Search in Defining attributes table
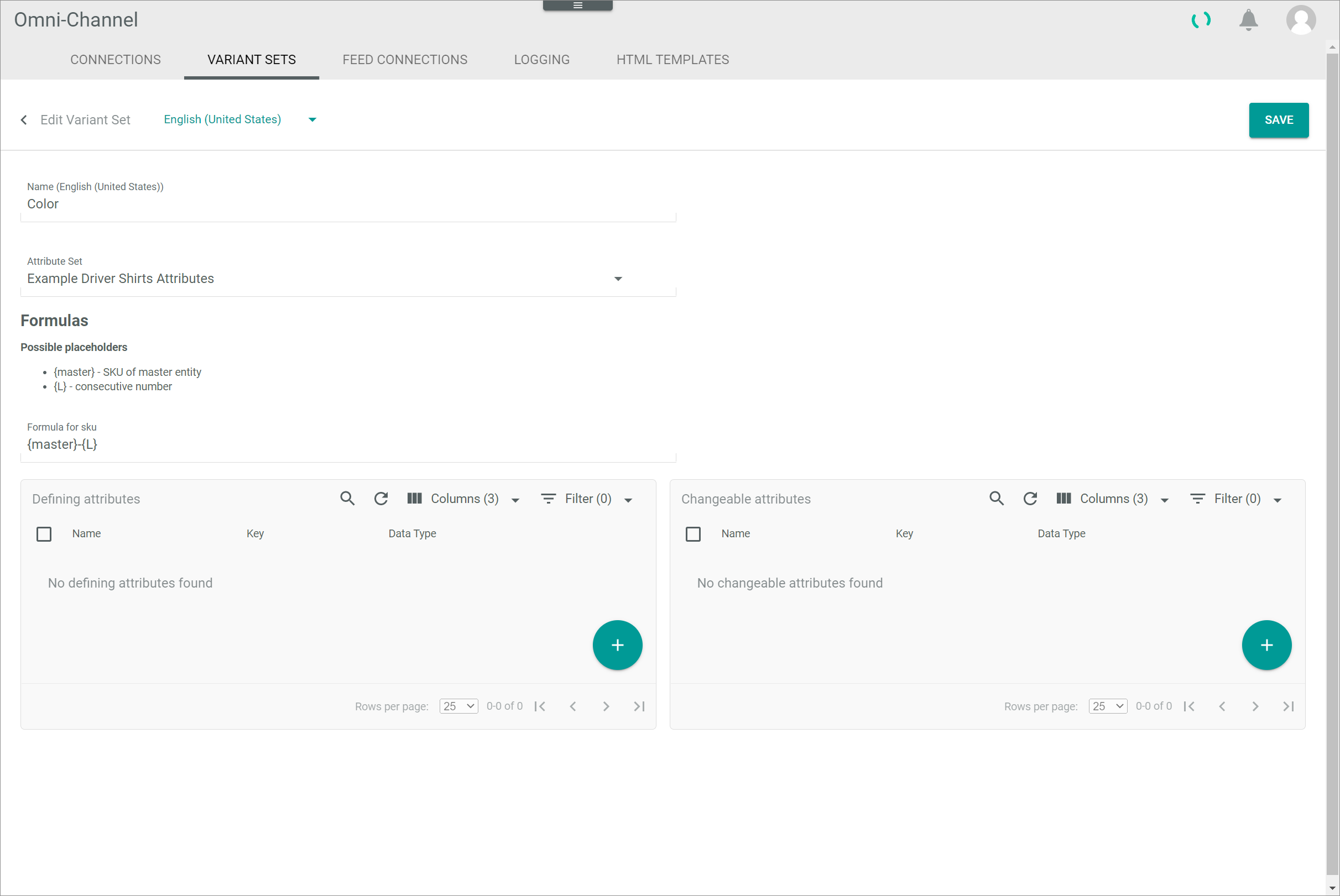This screenshot has height=896, width=1340. point(347,499)
